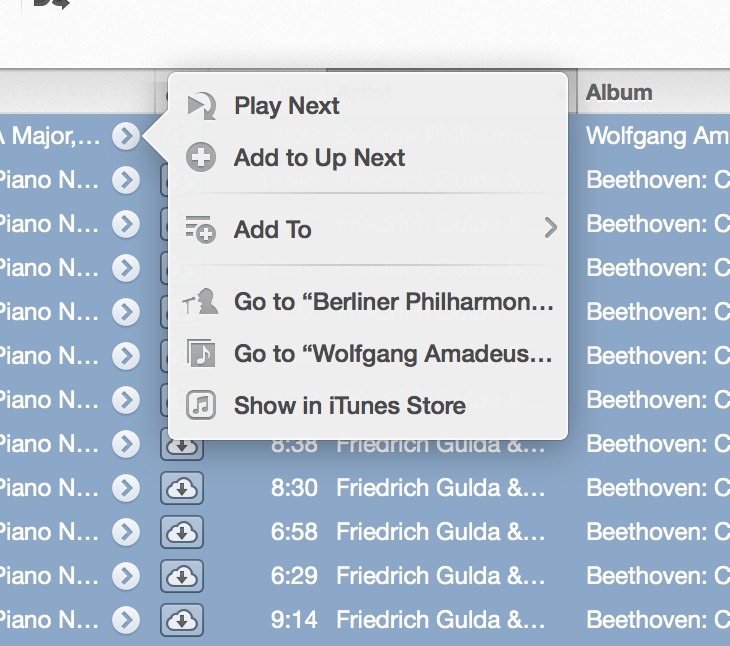Click the cloud download icon for the 8:30 track
730x646 pixels.
pos(182,488)
